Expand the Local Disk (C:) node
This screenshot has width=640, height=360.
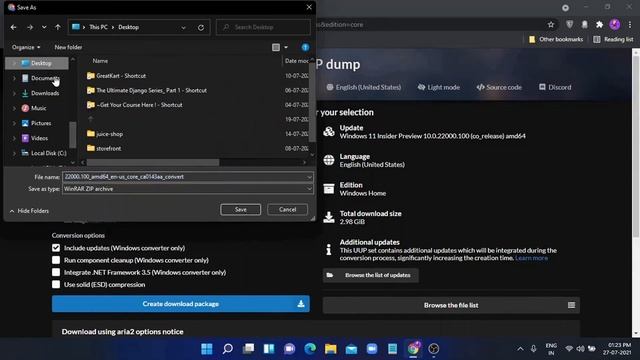pos(14,153)
